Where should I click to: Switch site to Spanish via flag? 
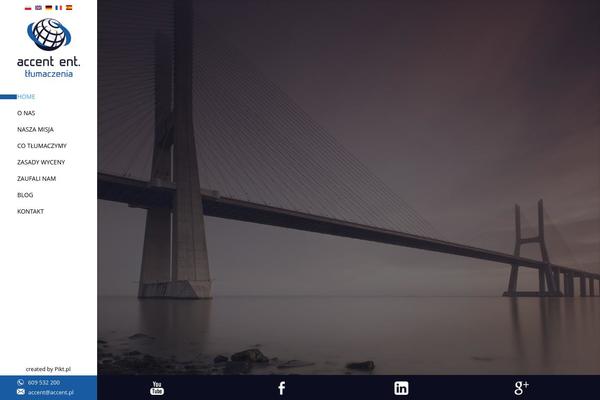point(69,7)
